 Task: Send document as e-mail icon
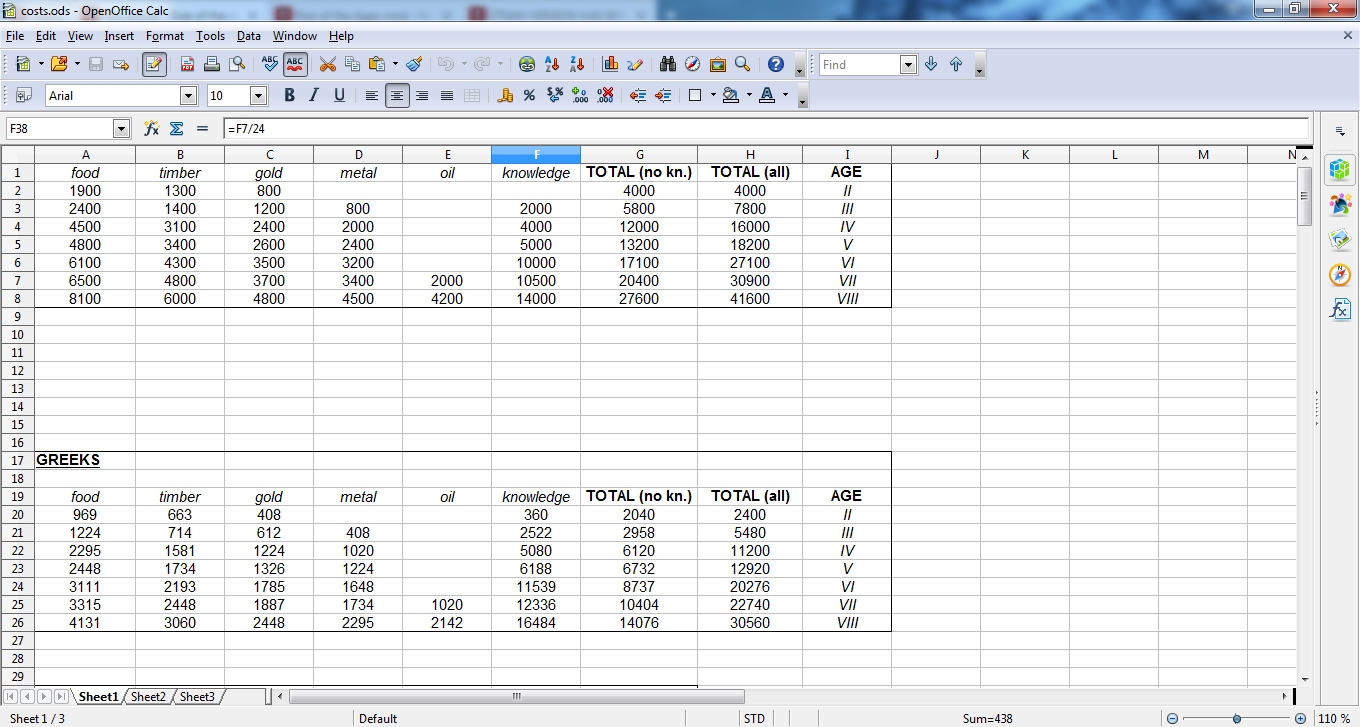121,64
